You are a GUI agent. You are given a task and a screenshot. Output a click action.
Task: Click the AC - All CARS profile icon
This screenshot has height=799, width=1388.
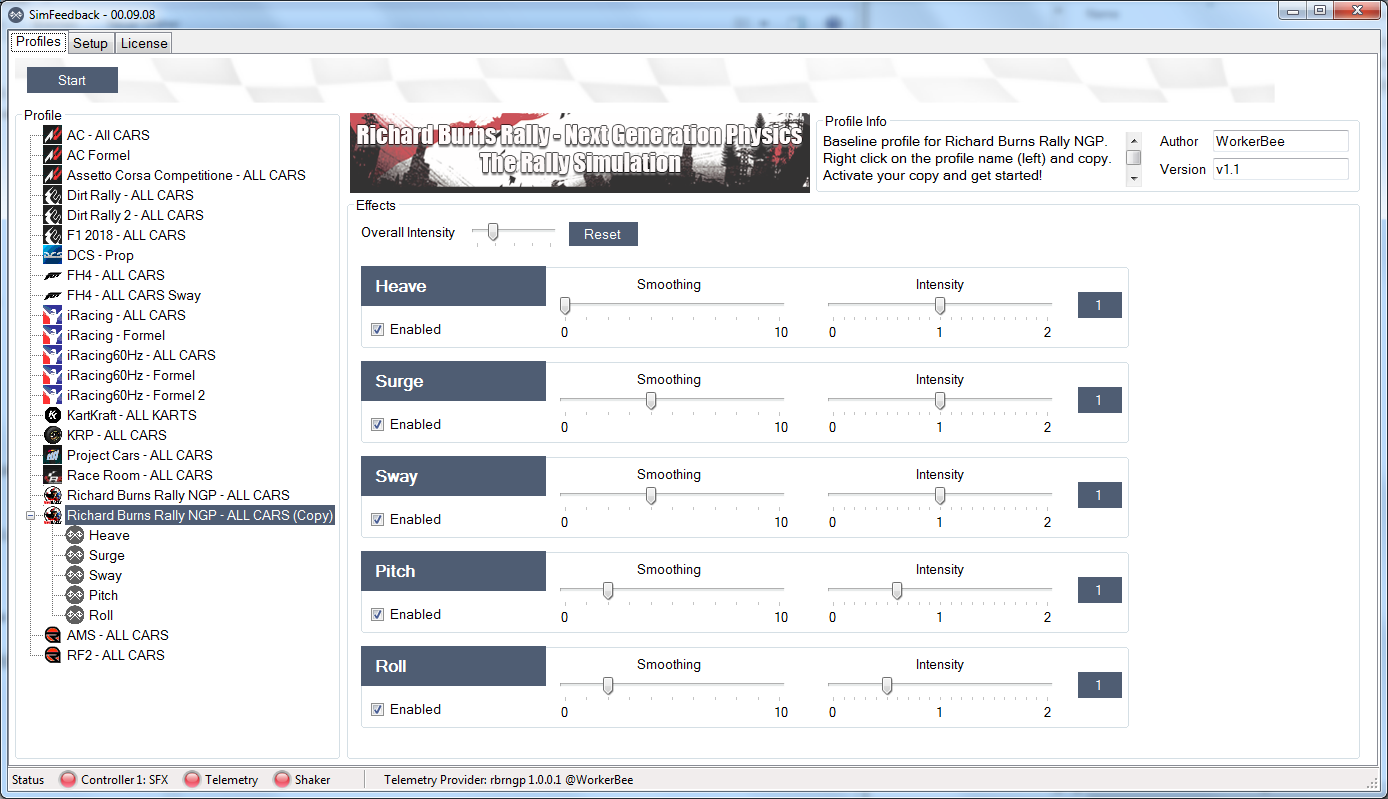[x=53, y=135]
